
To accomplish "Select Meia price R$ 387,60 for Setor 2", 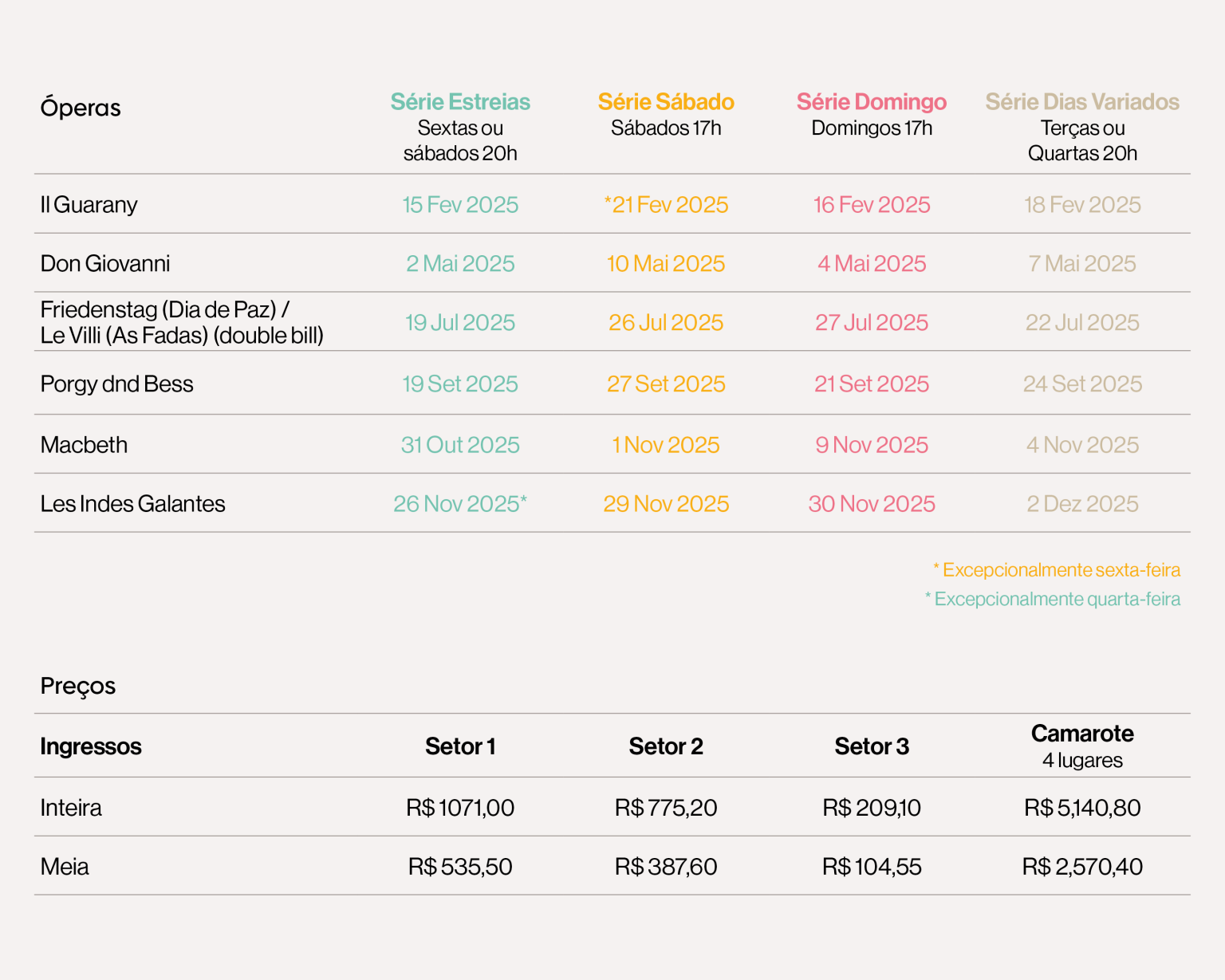I will click(666, 867).
